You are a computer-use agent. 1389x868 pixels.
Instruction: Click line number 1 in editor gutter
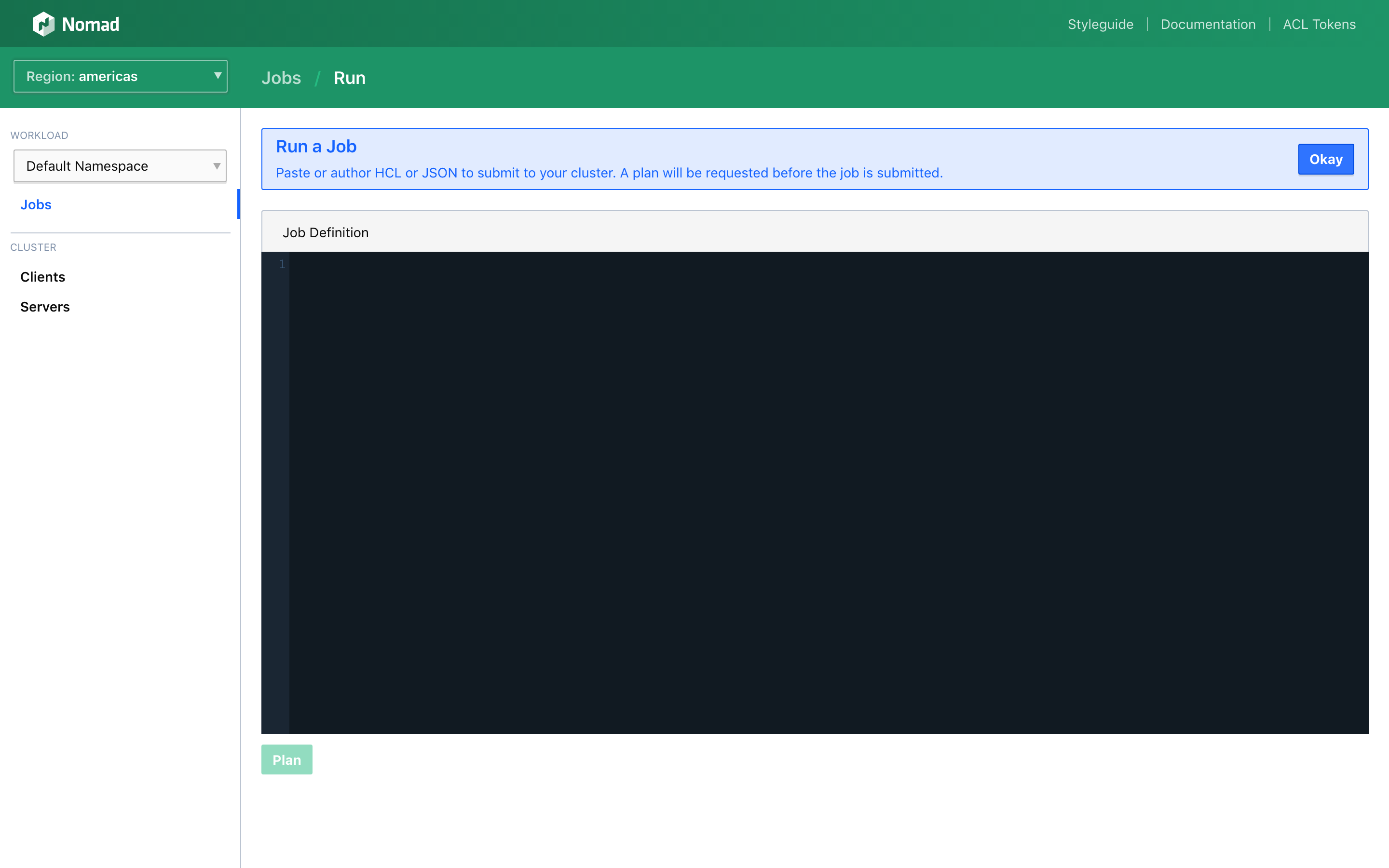pyautogui.click(x=282, y=264)
